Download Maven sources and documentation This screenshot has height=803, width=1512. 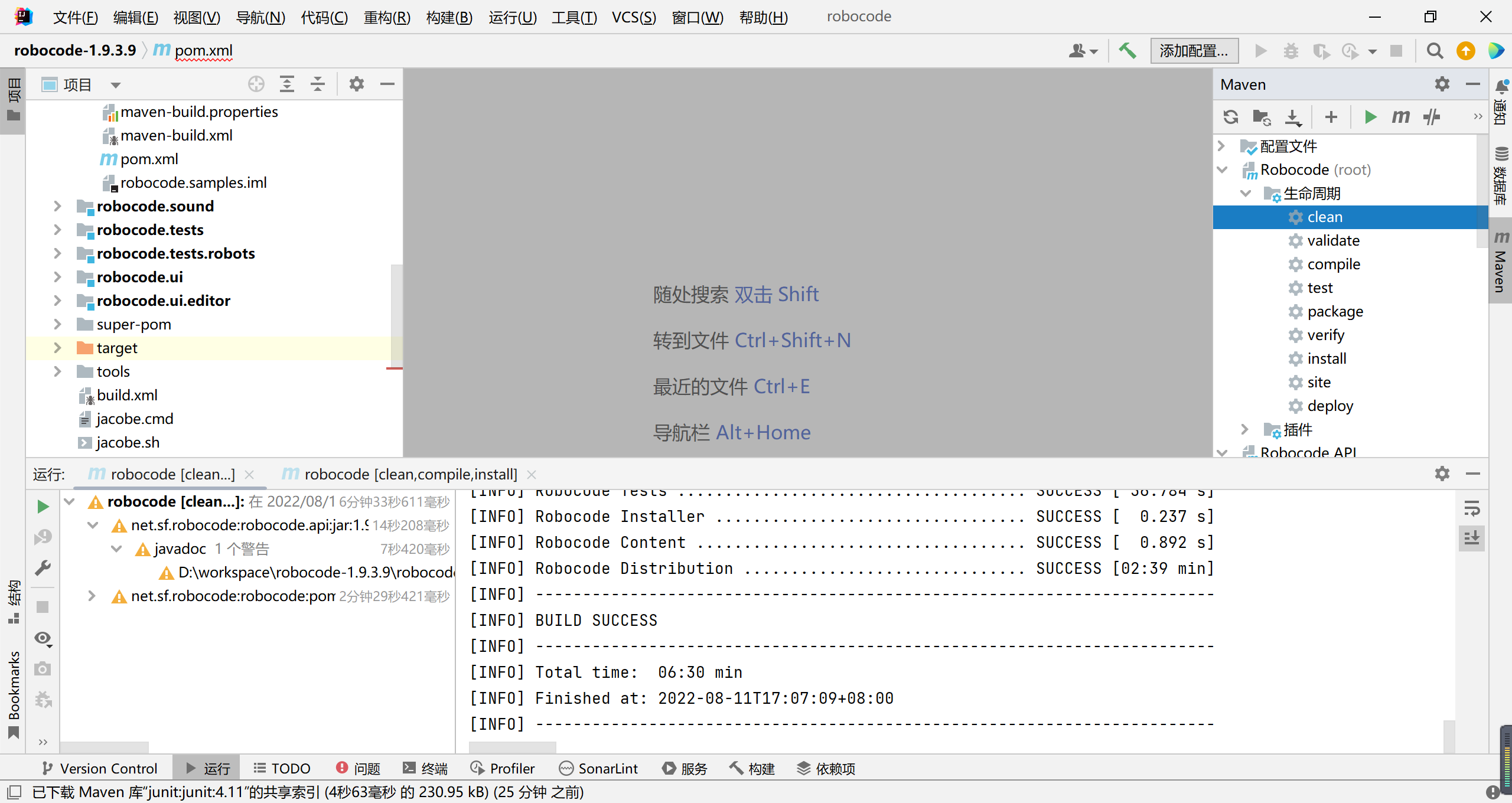coord(1293,117)
